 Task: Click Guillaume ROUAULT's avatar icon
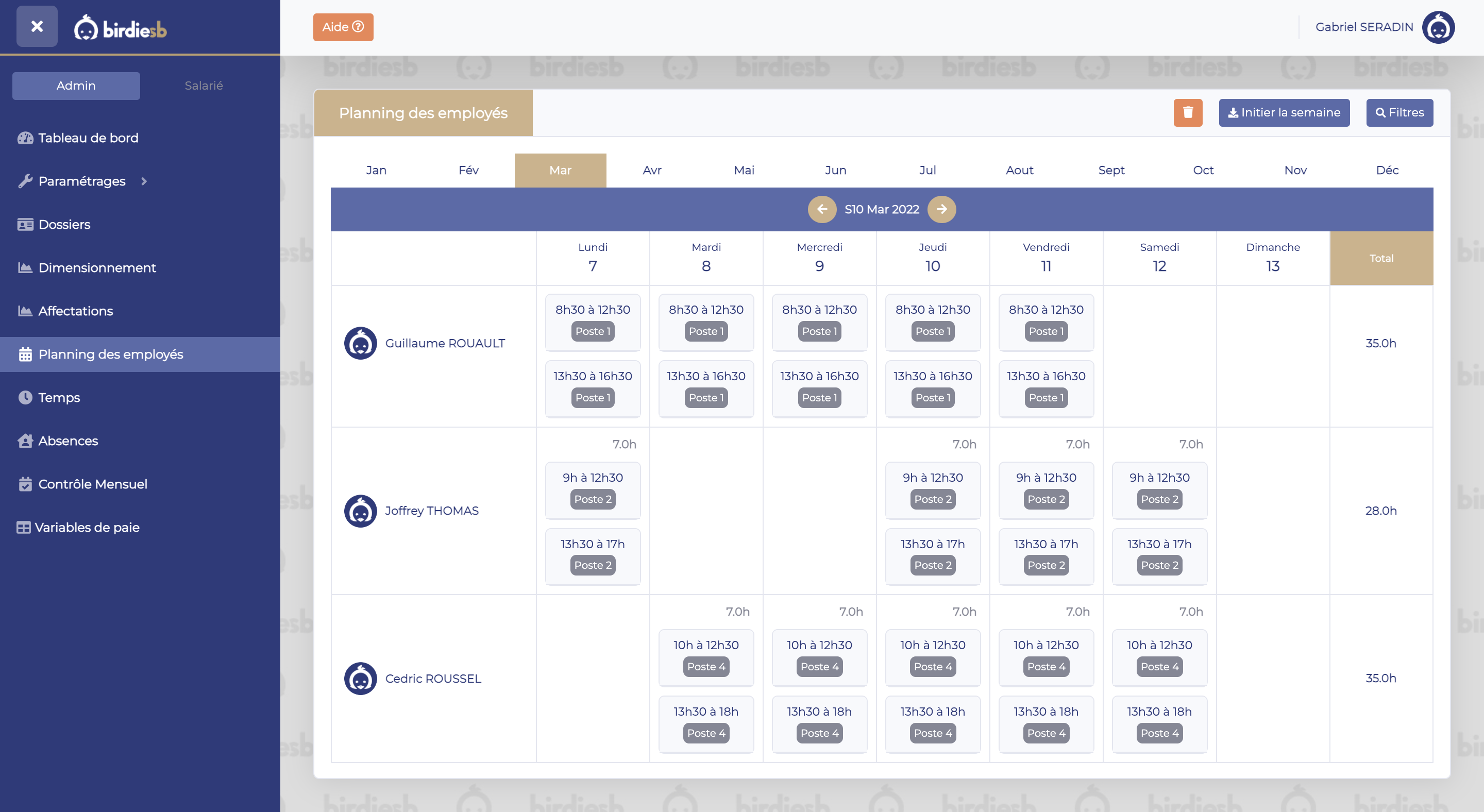pos(361,343)
